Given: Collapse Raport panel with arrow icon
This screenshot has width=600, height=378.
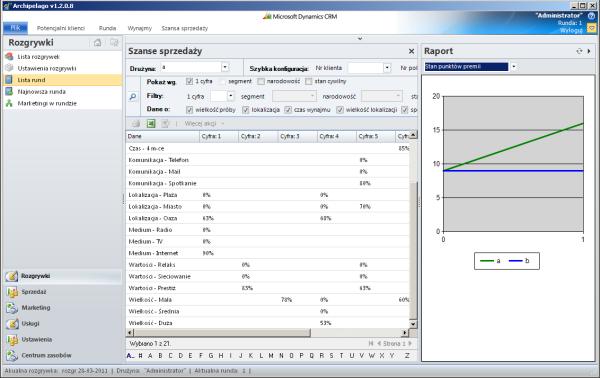Looking at the screenshot, I should pyautogui.click(x=589, y=51).
